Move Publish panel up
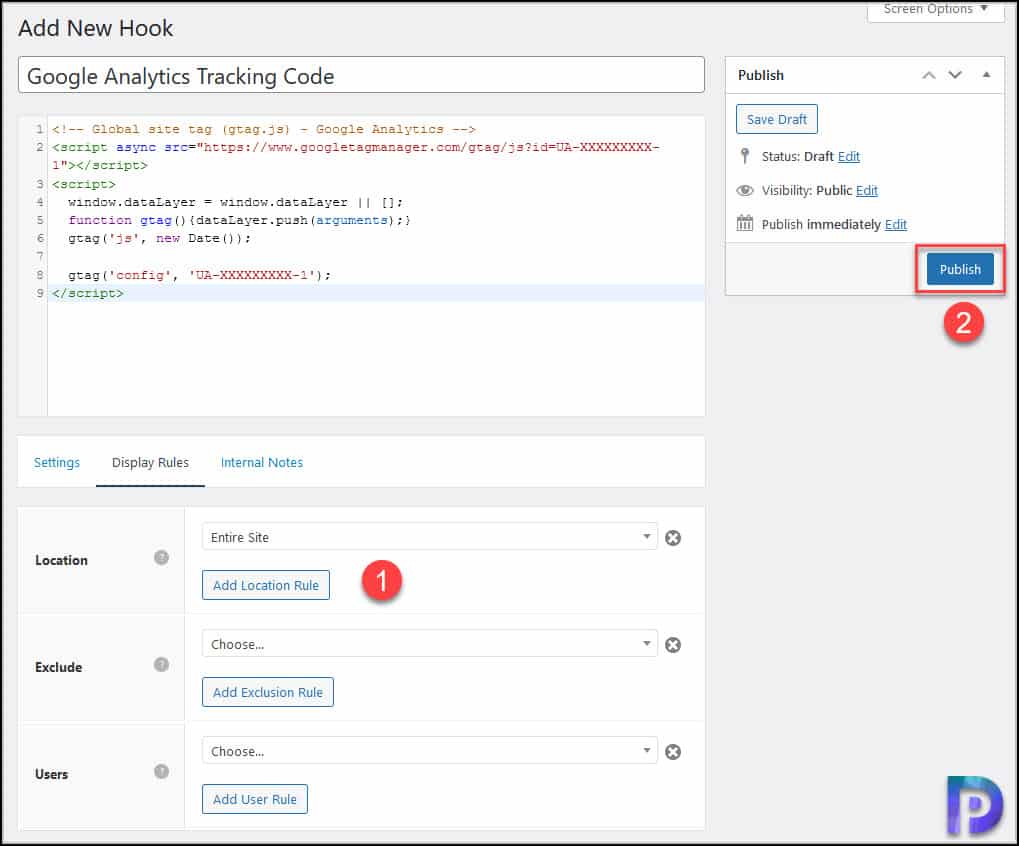 click(929, 75)
